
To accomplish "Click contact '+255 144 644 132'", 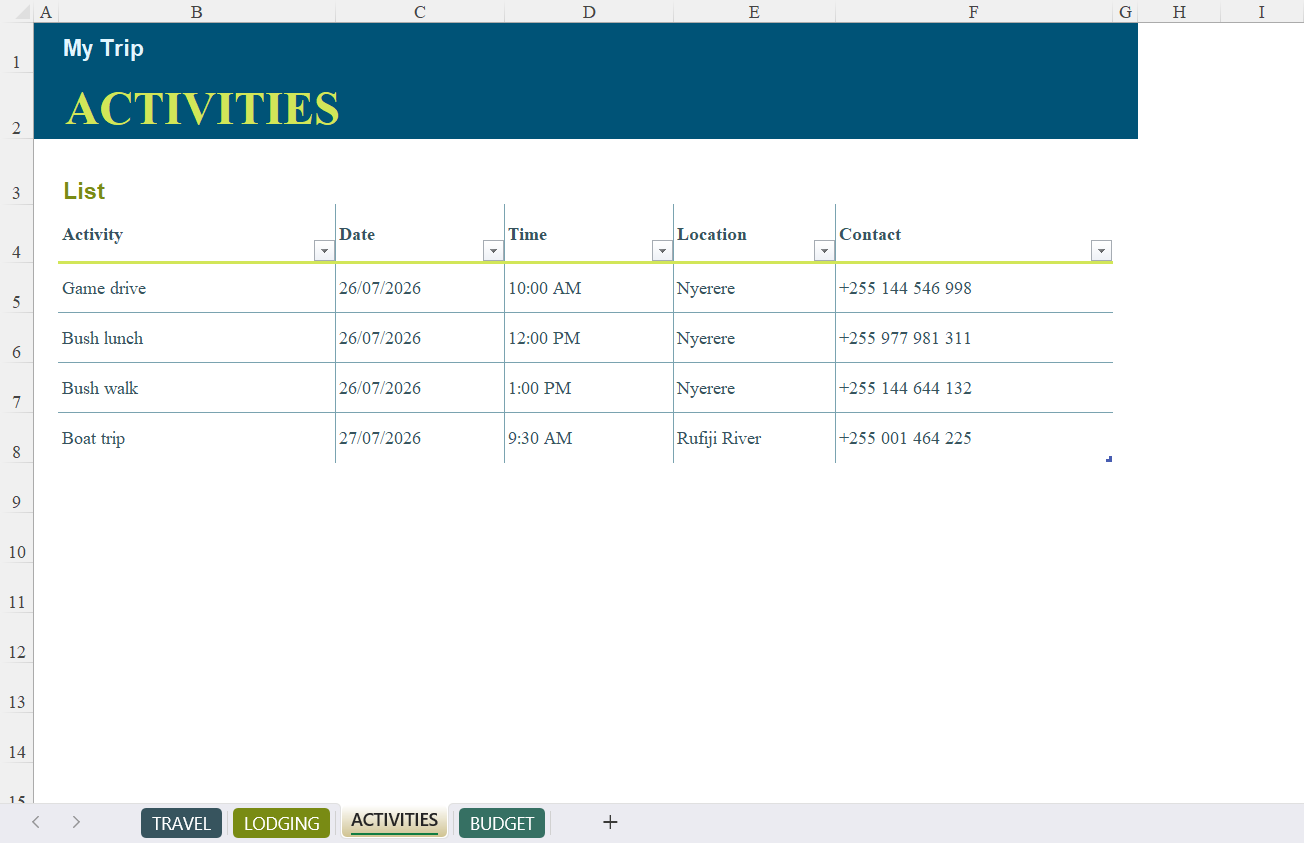I will coord(974,388).
